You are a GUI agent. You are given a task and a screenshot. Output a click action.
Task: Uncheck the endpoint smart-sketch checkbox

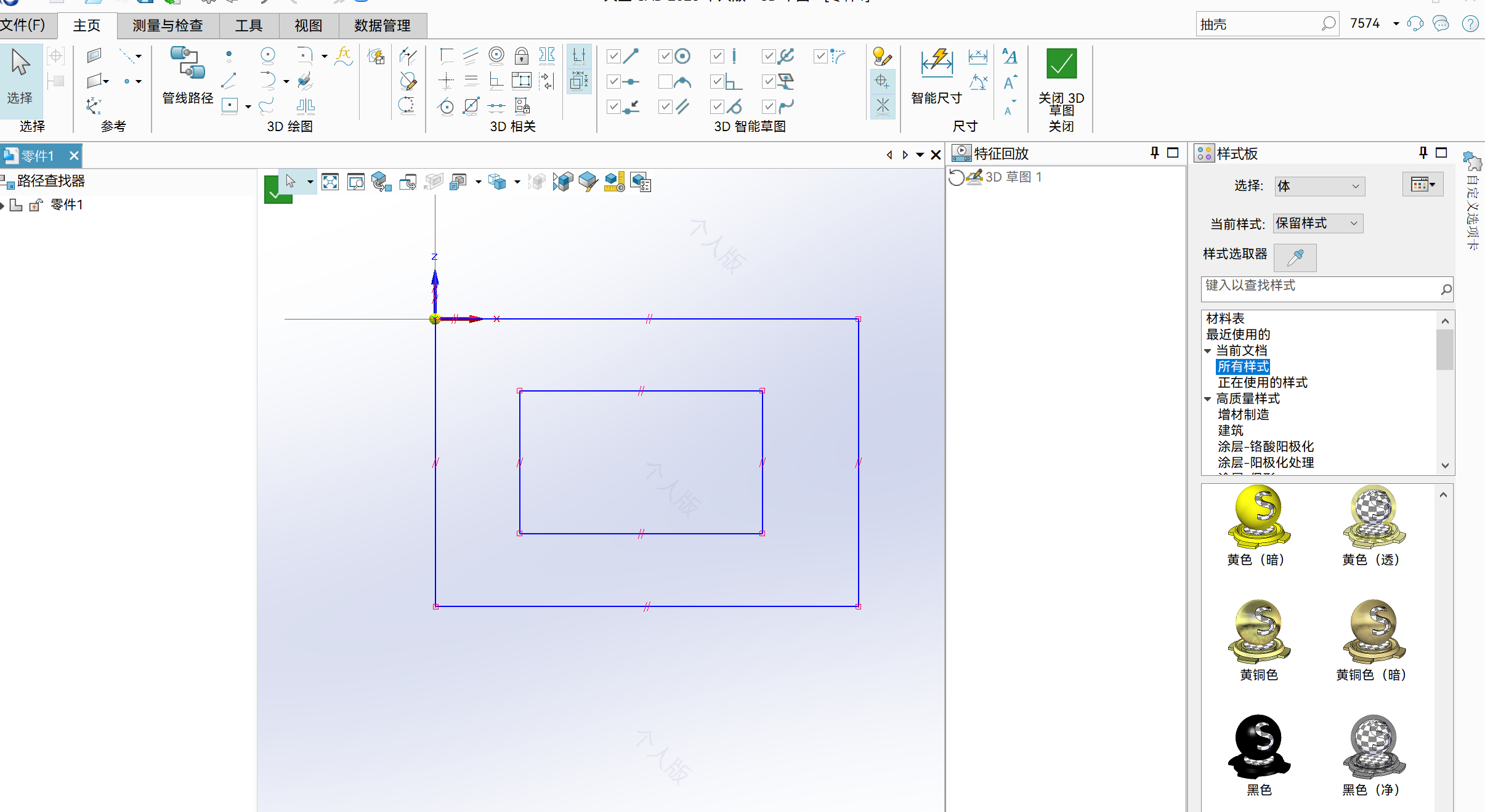click(x=613, y=57)
